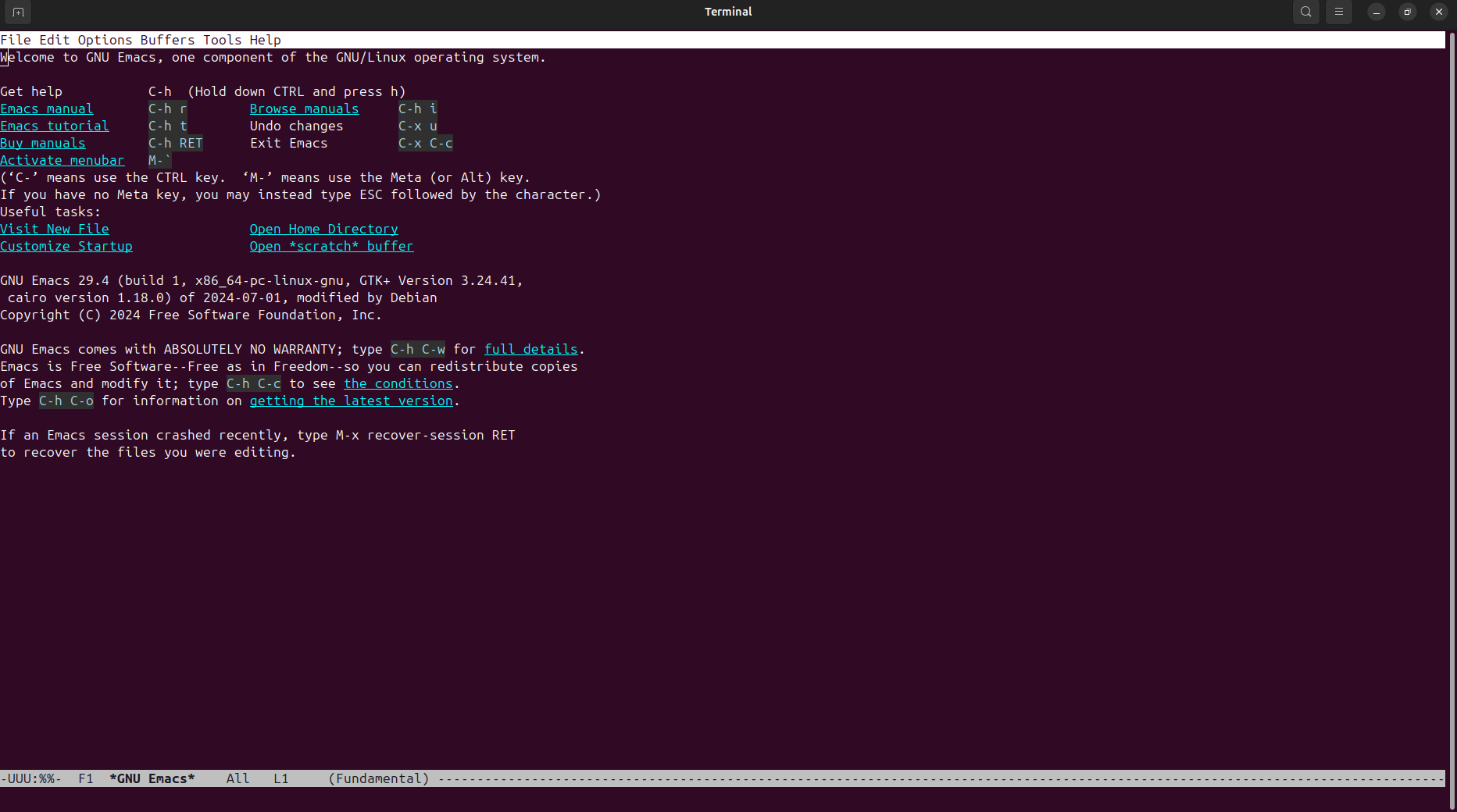The width and height of the screenshot is (1457, 812).
Task: Click the terminal search icon
Action: [1305, 12]
